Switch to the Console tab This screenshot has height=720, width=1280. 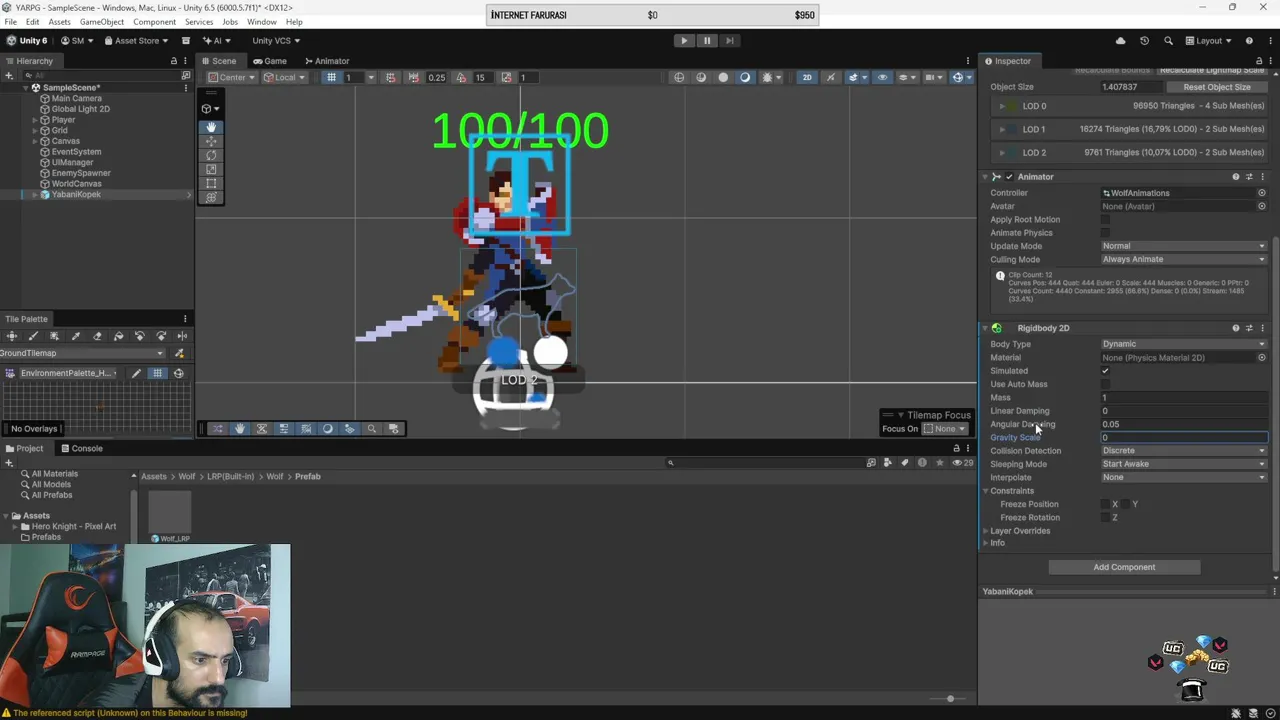point(81,448)
